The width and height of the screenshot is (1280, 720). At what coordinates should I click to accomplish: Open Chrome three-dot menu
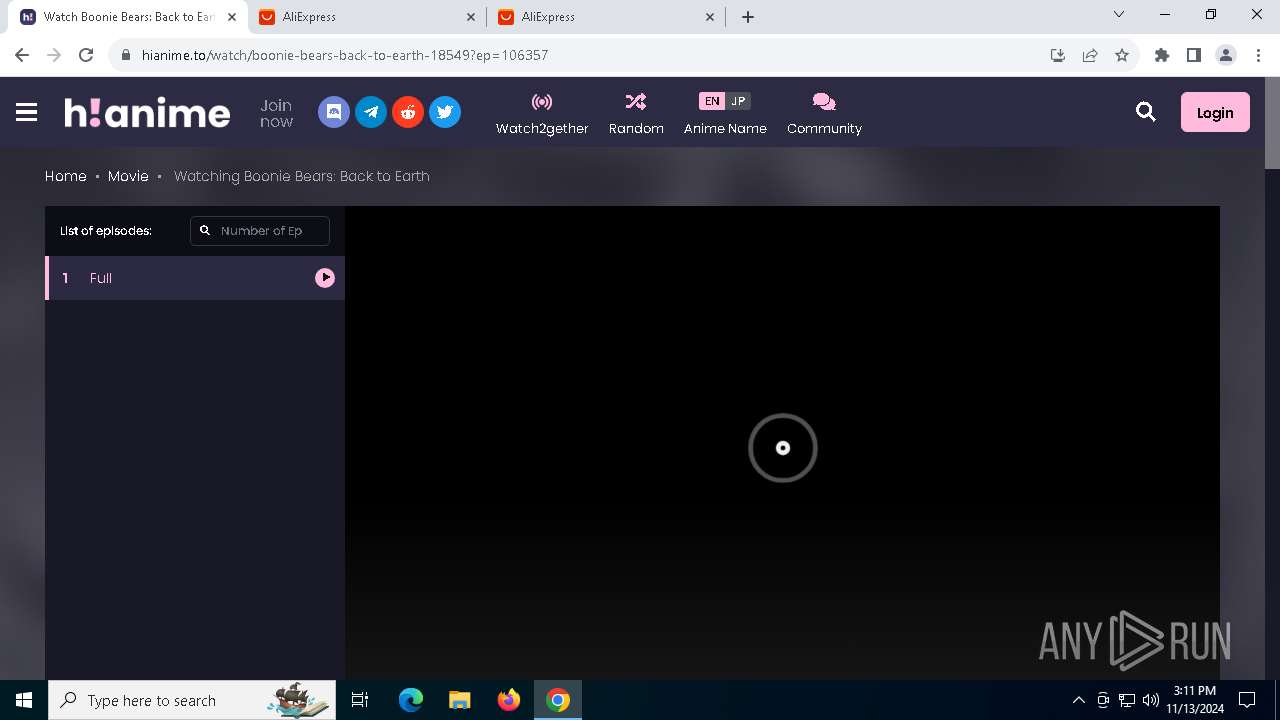1258,55
